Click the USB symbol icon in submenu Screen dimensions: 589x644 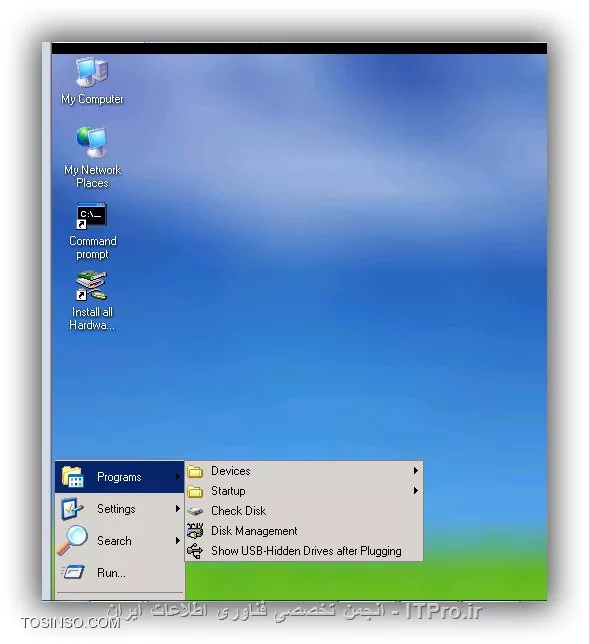pyautogui.click(x=195, y=551)
